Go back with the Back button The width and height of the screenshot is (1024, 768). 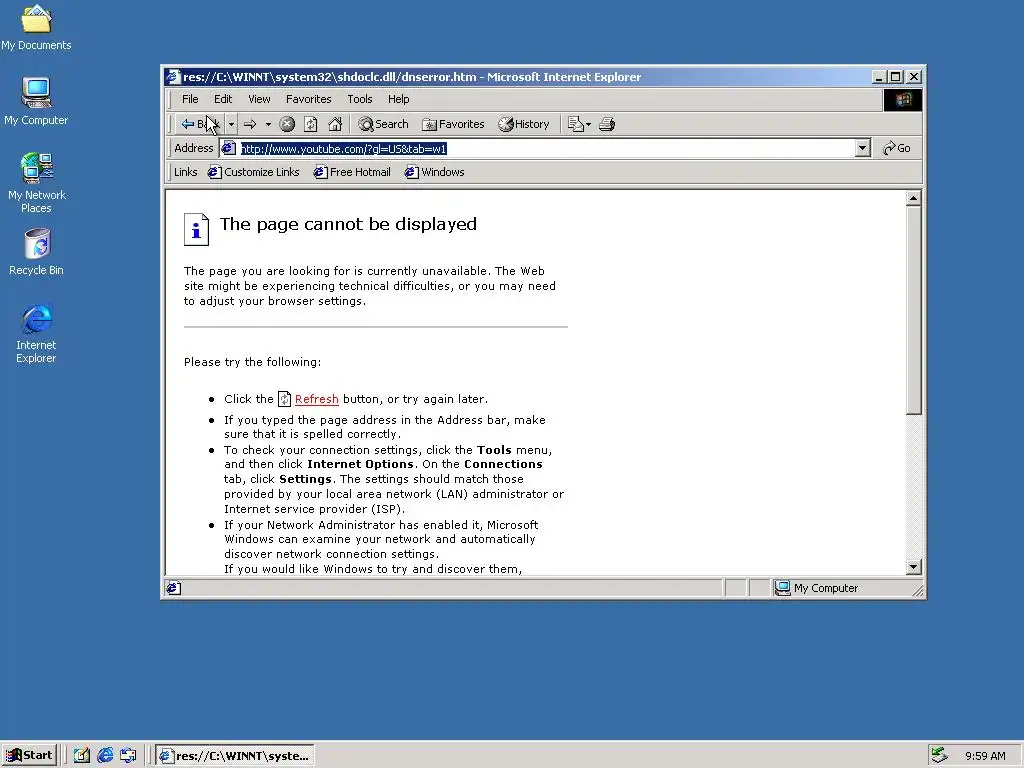tap(200, 124)
